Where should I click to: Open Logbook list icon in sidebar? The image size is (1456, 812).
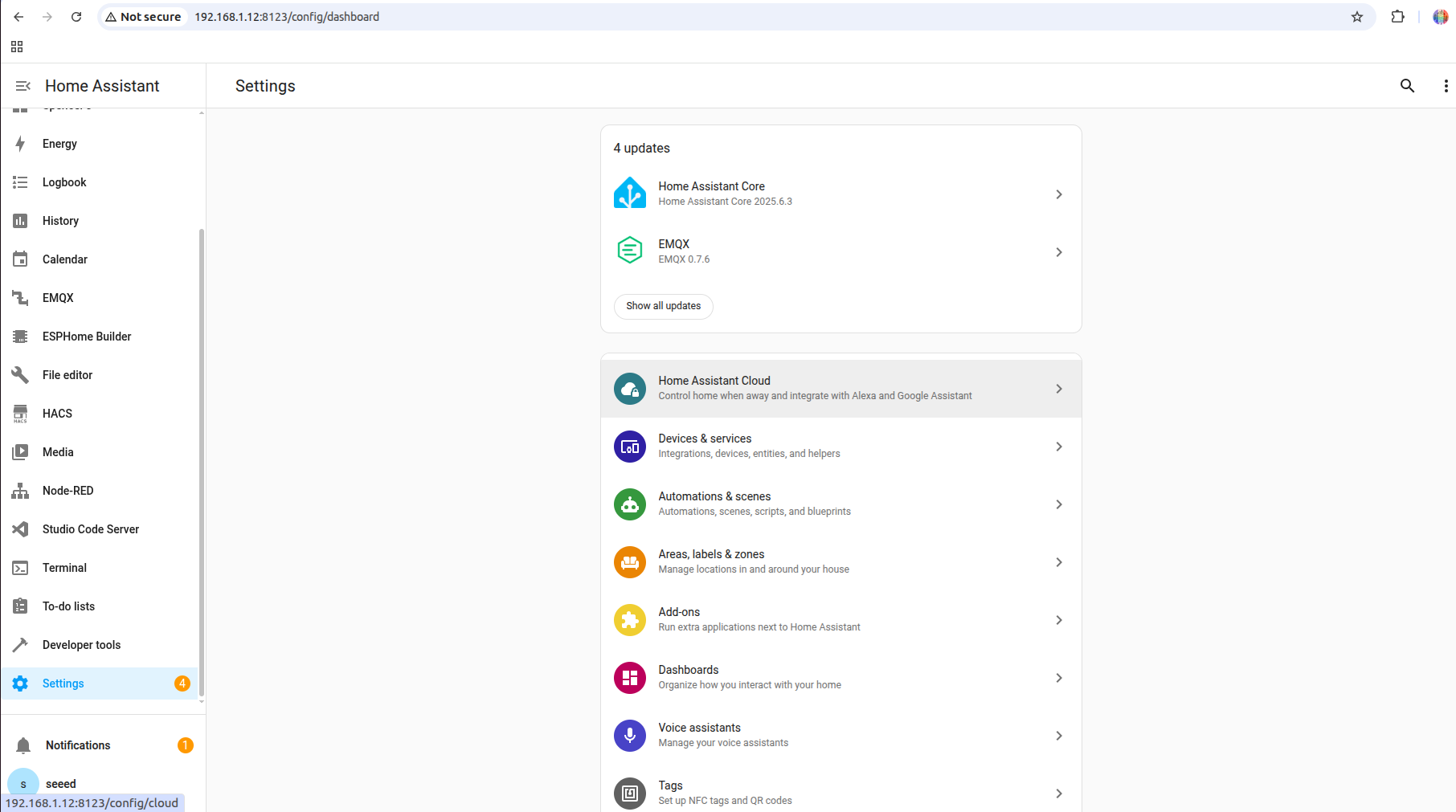20,182
